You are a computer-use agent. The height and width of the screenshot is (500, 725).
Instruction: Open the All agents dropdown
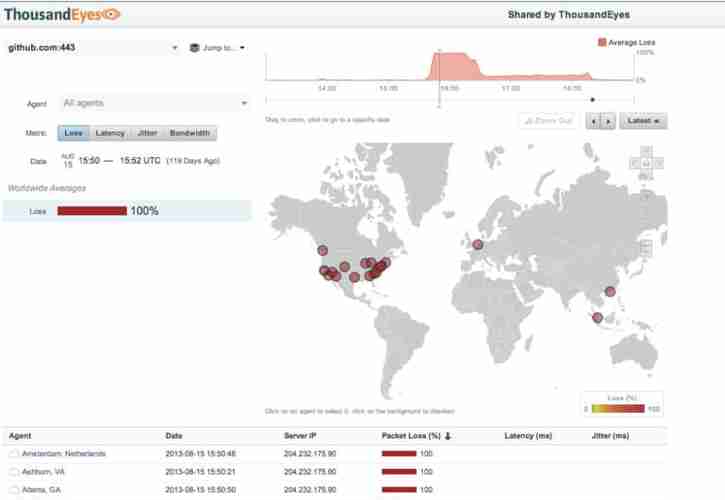click(x=154, y=103)
